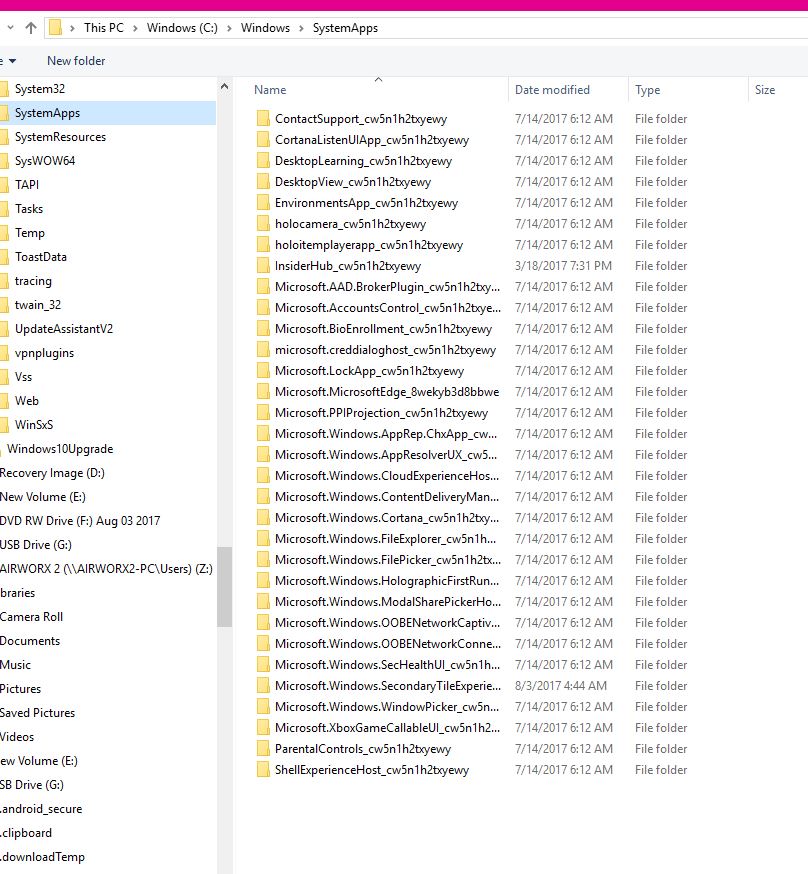The image size is (808, 874).
Task: Click the InsiderHub folder icon
Action: click(x=263, y=266)
